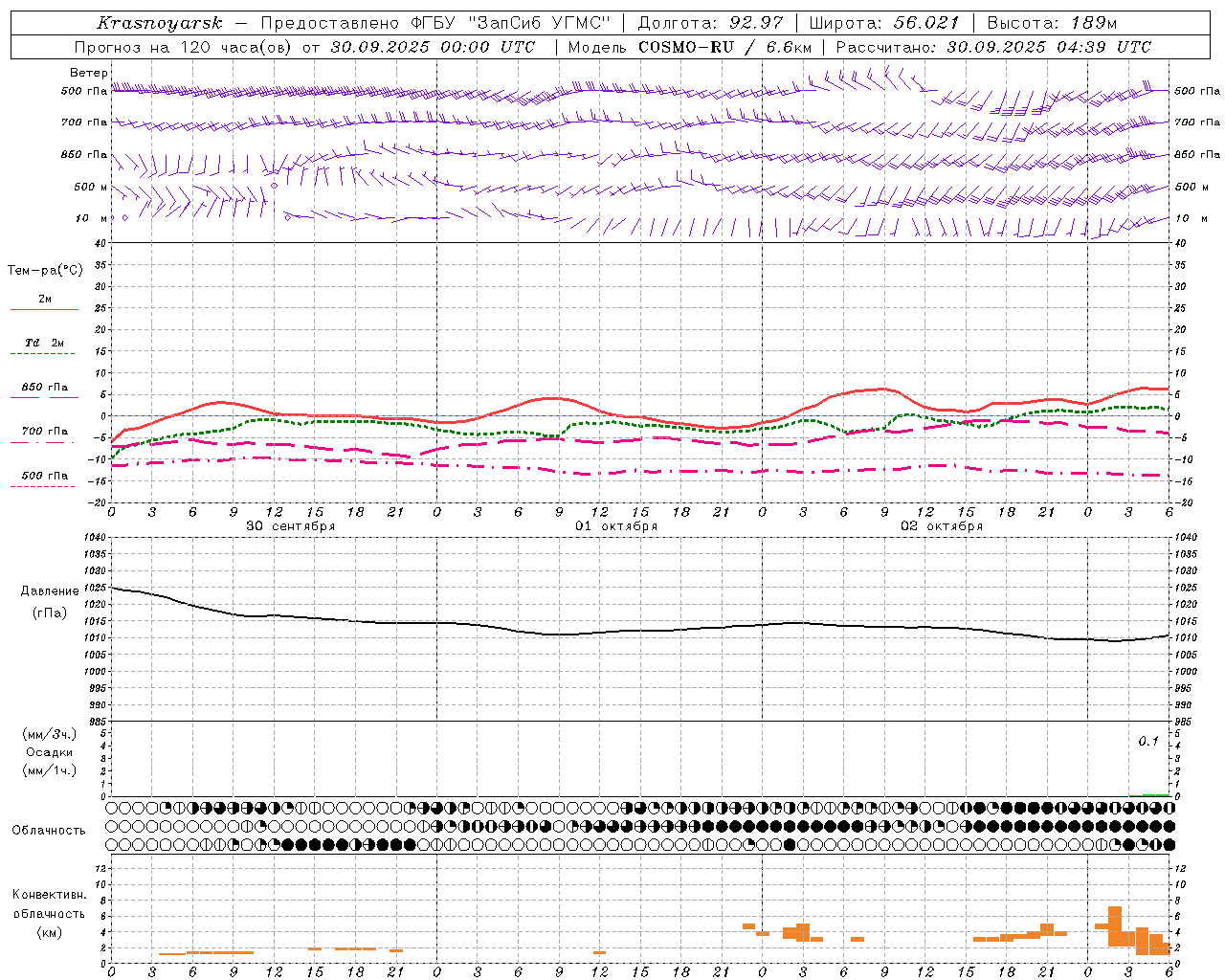The height and width of the screenshot is (980, 1225).
Task: Click the 'Давление' pressure panel label
Action: pyautogui.click(x=50, y=591)
